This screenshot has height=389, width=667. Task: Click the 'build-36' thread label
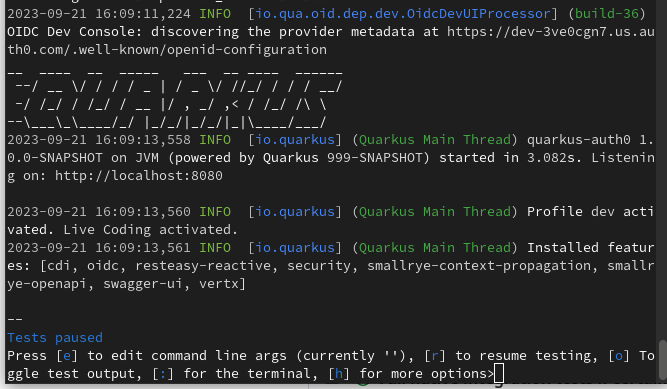click(x=607, y=14)
